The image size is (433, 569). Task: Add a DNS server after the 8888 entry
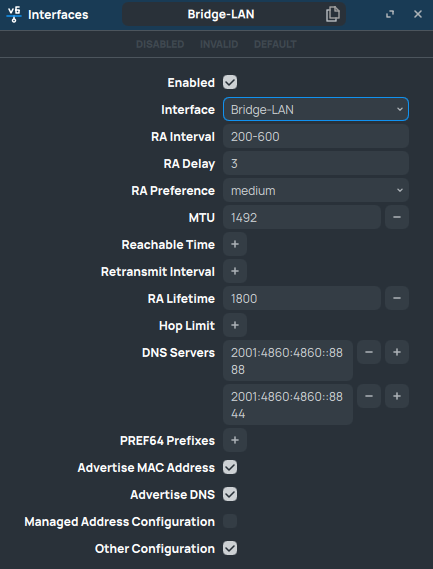point(397,352)
